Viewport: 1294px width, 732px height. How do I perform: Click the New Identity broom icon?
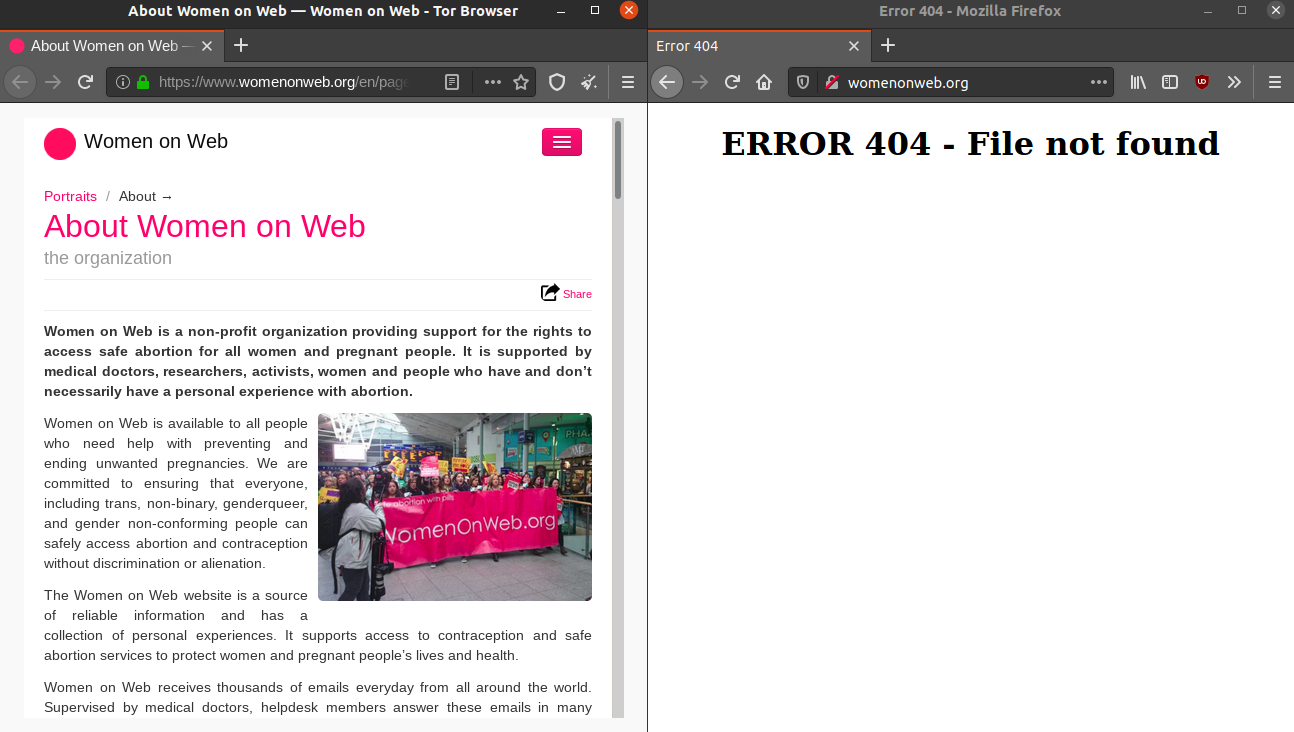(589, 82)
